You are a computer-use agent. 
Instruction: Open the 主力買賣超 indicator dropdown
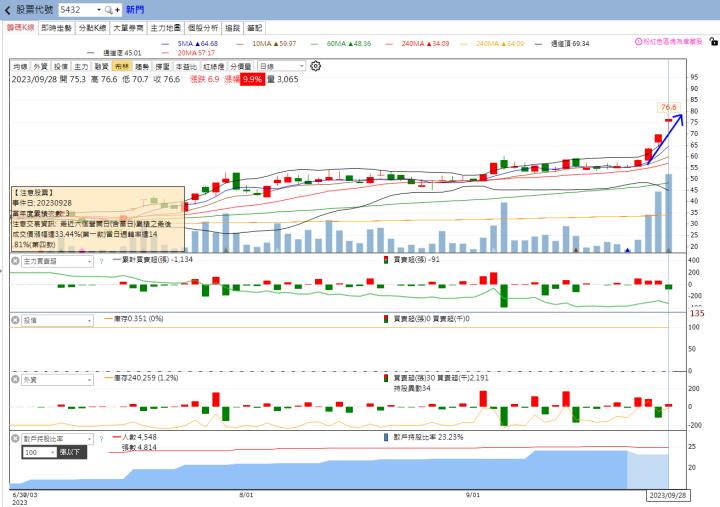(57, 261)
